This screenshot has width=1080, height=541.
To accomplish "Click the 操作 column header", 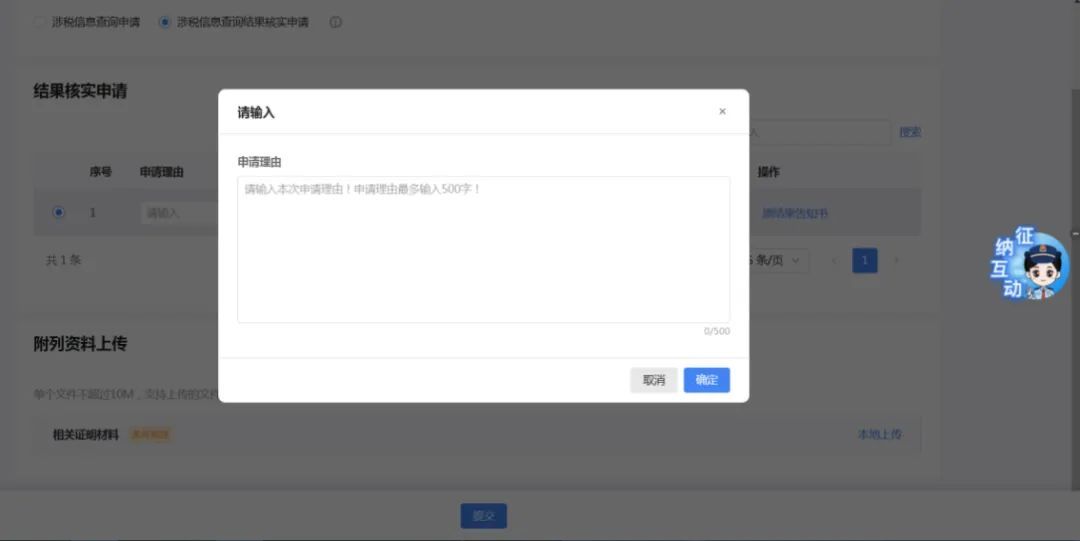I will [769, 172].
